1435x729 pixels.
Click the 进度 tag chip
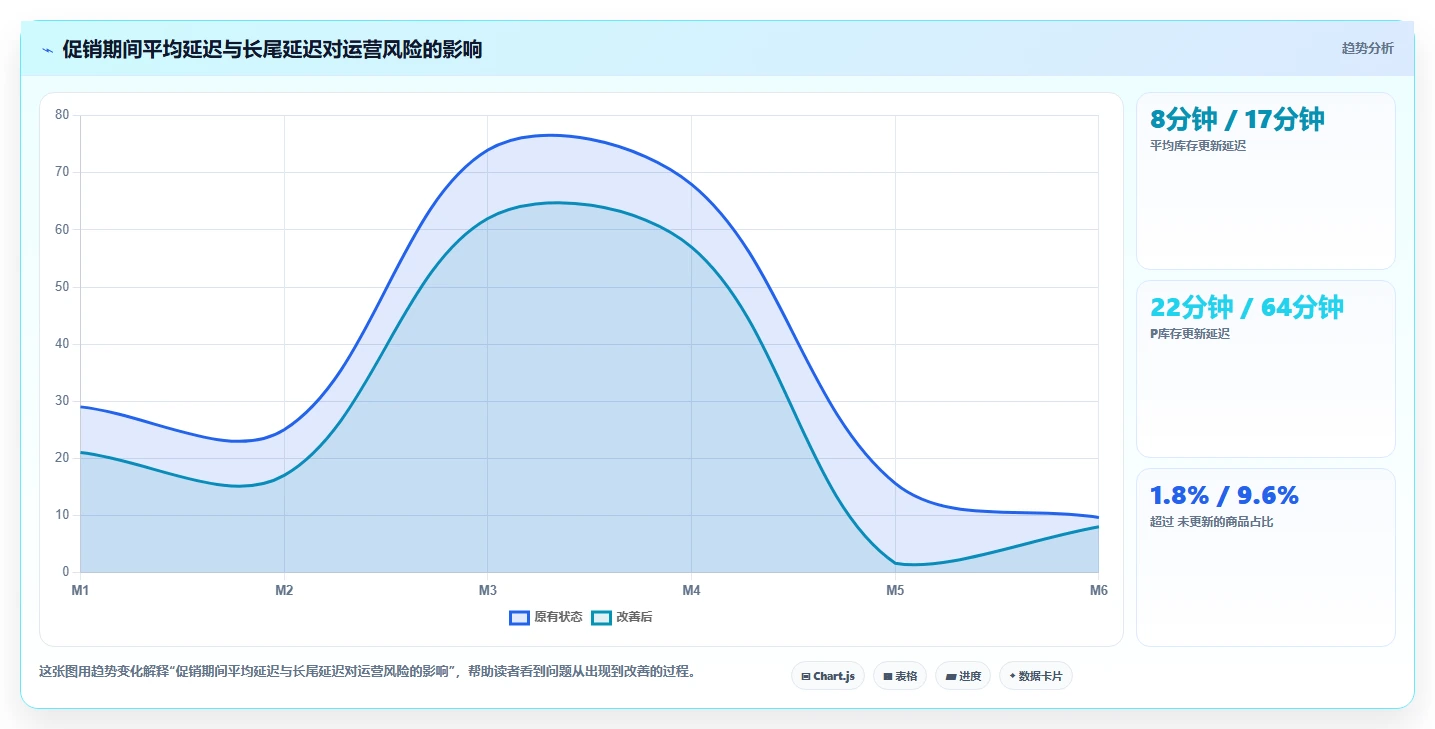tap(963, 676)
